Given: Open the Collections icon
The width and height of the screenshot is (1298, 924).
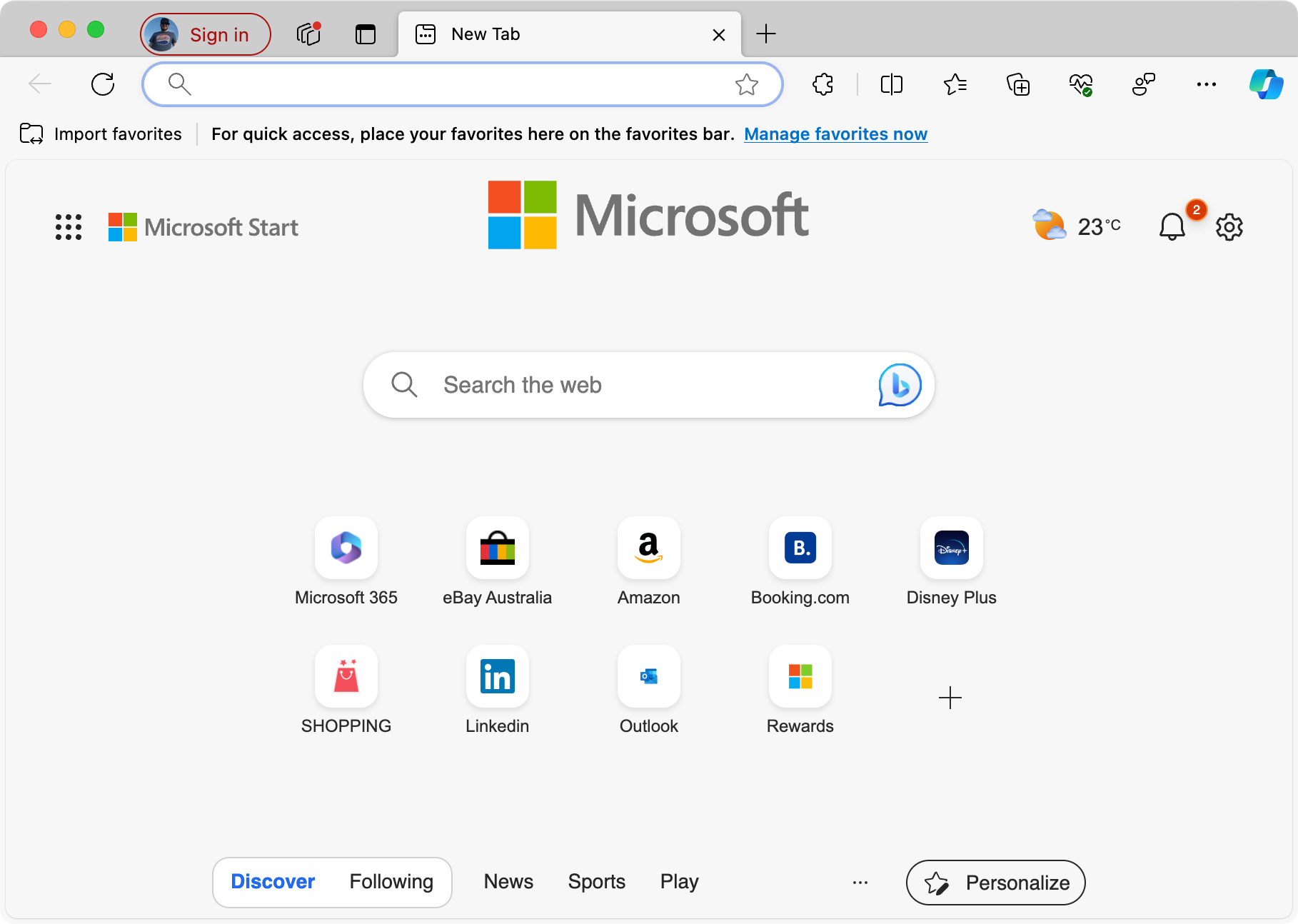Looking at the screenshot, I should click(1017, 84).
